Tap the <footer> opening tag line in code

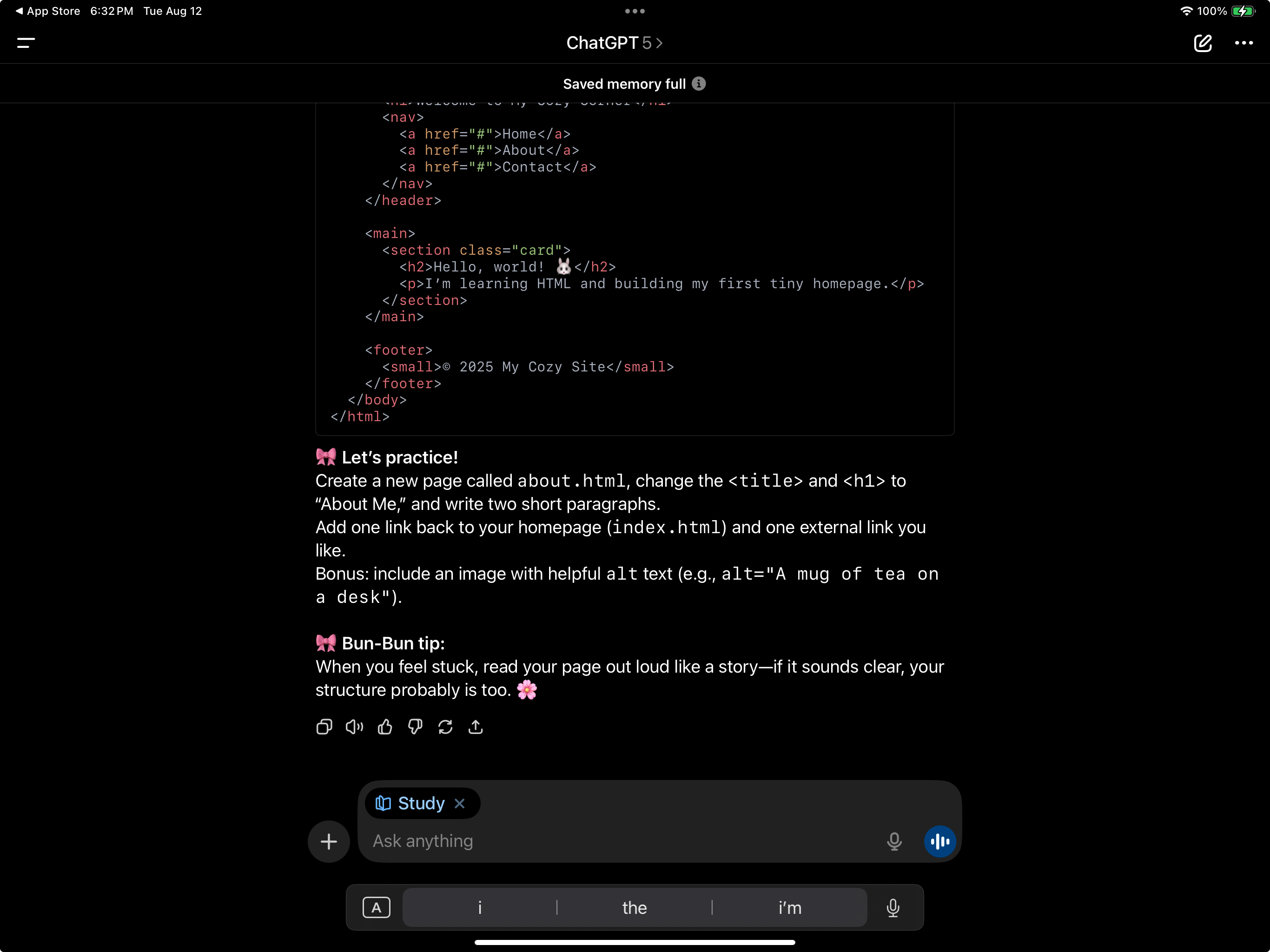(x=398, y=350)
